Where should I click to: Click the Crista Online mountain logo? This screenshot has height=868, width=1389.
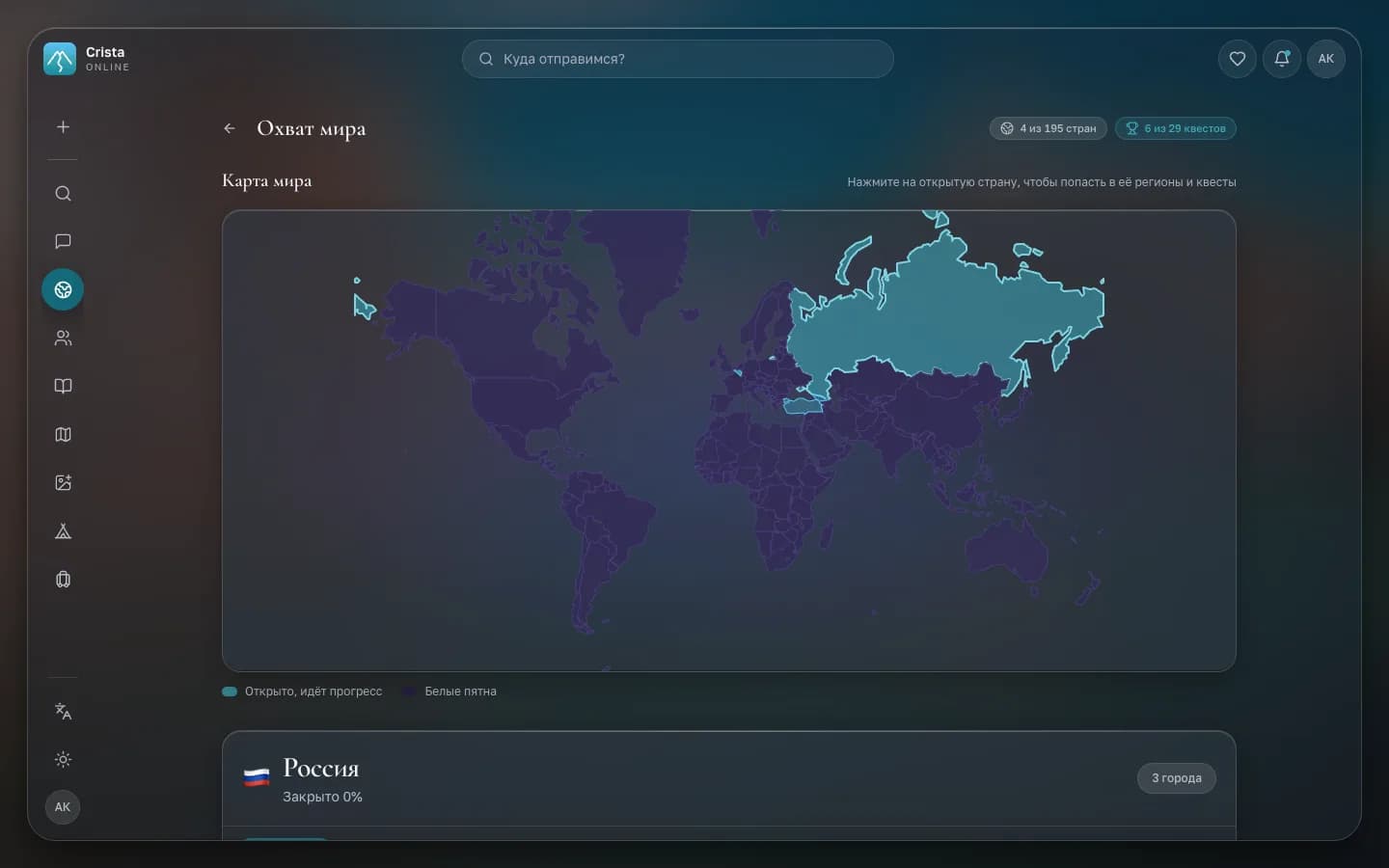[60, 59]
